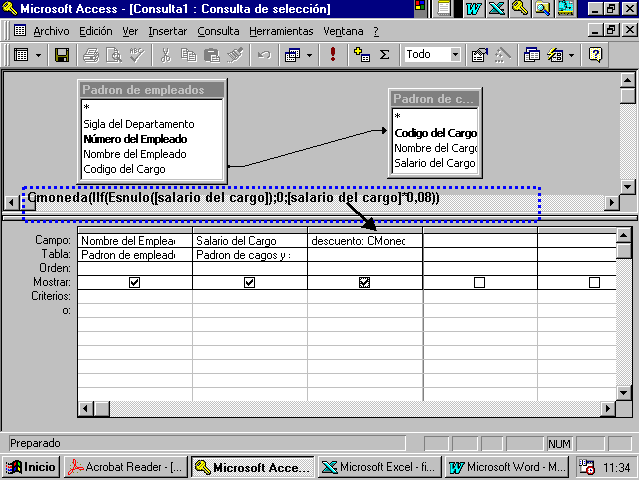This screenshot has width=639, height=480.
Task: Click the New Object icon
Action: point(555,55)
